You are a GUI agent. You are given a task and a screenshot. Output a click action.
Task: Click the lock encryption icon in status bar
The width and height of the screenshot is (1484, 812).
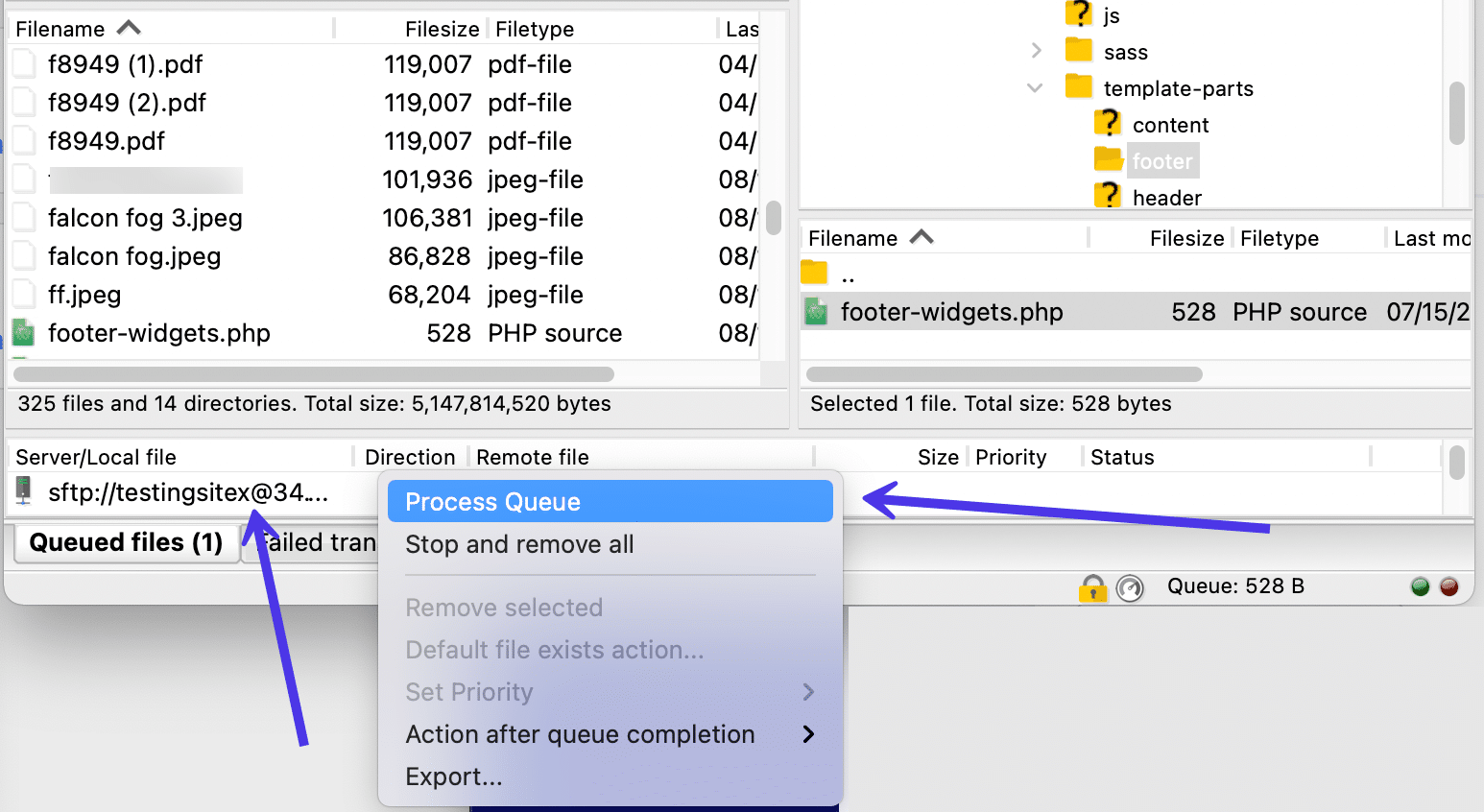coord(1092,587)
